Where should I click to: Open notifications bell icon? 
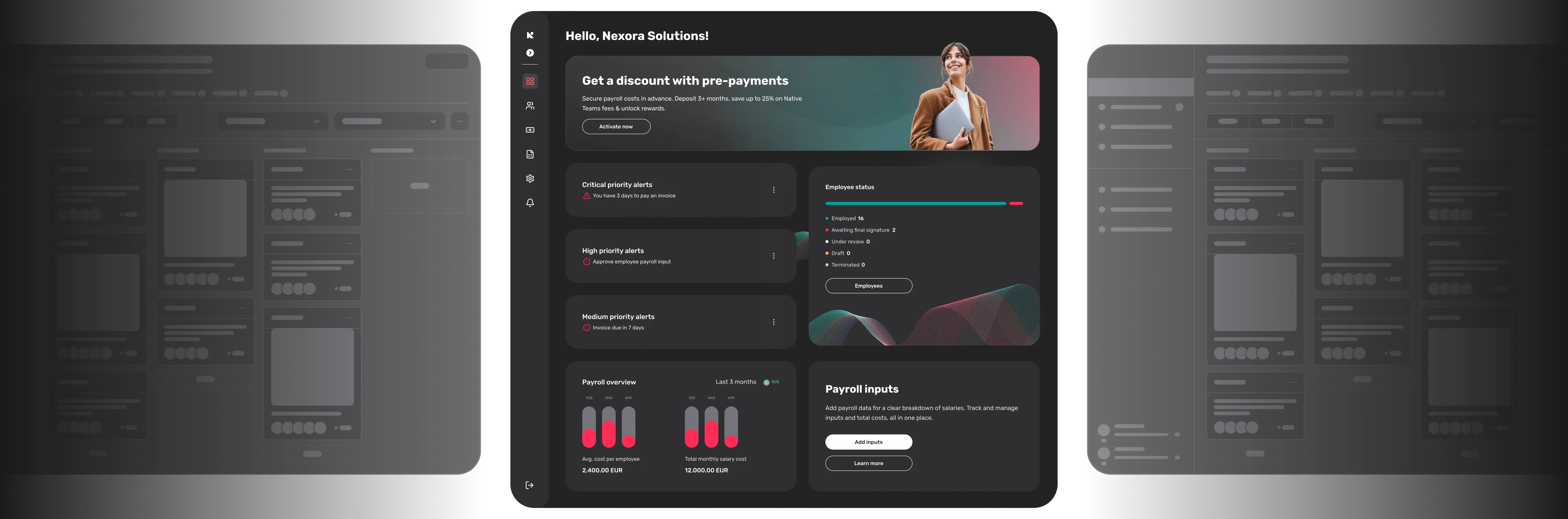pos(530,203)
